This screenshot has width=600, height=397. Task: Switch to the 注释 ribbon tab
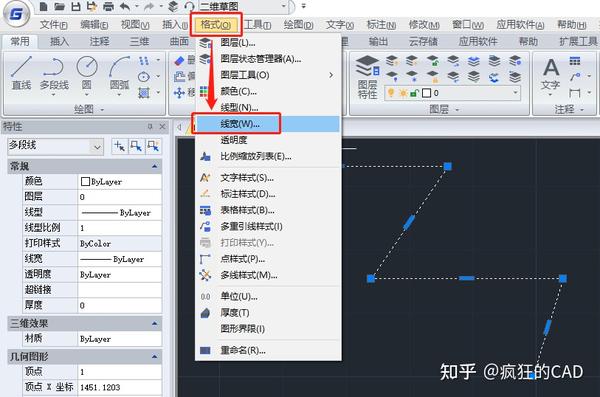tap(99, 41)
